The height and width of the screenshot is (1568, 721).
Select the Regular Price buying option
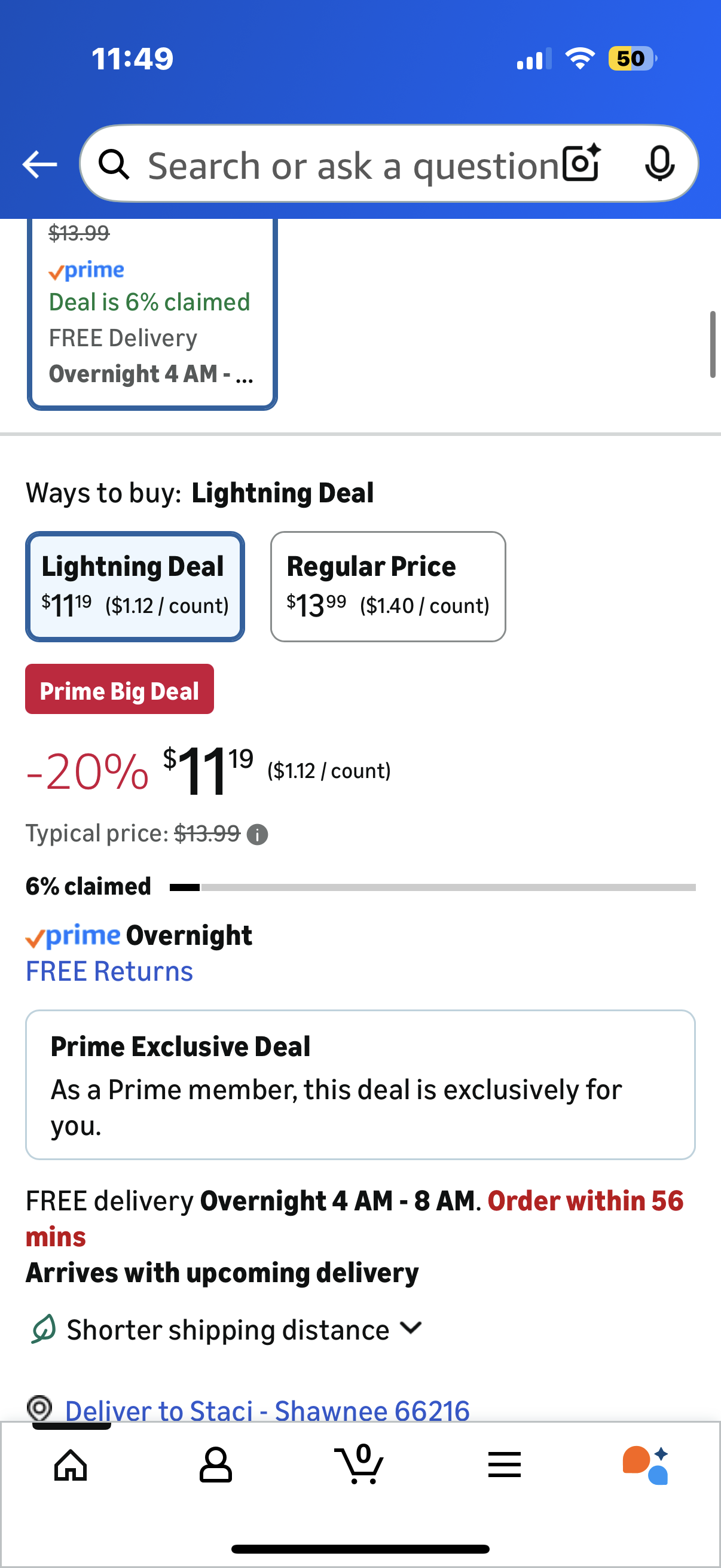point(387,586)
